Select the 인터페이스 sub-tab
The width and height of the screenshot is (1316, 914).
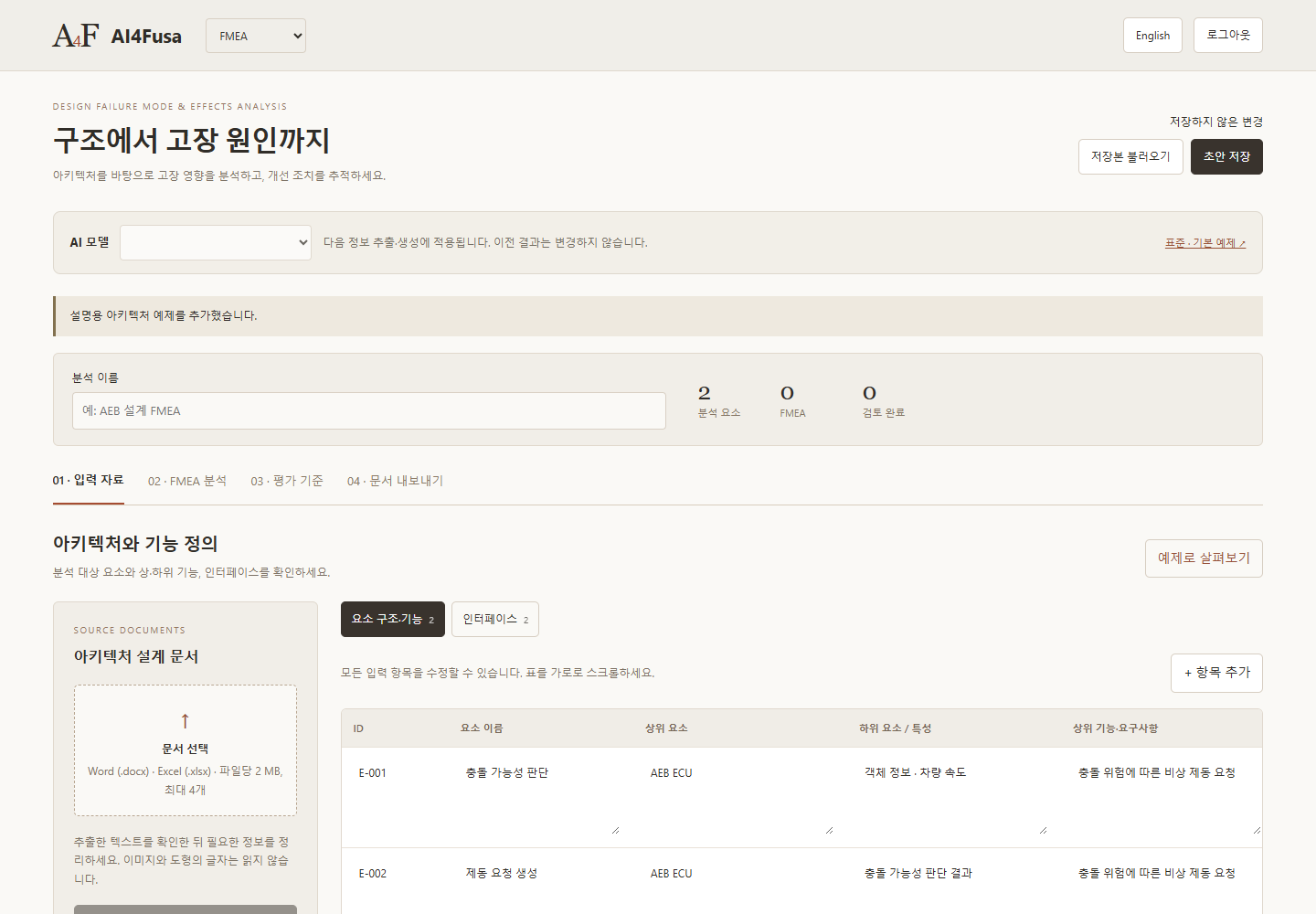coord(495,619)
